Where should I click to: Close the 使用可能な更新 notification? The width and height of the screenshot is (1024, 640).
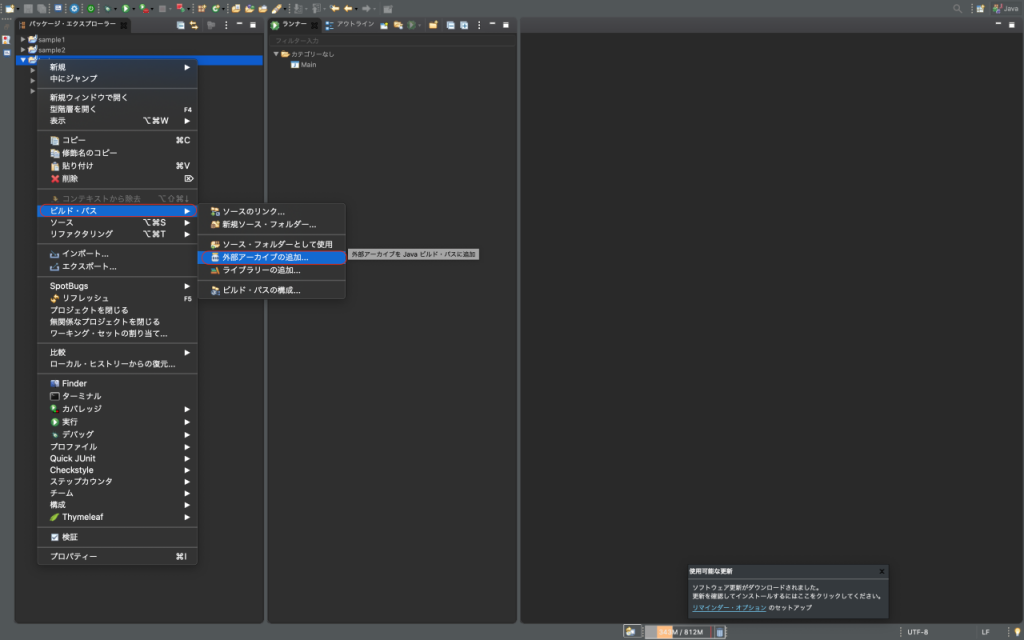(x=881, y=571)
